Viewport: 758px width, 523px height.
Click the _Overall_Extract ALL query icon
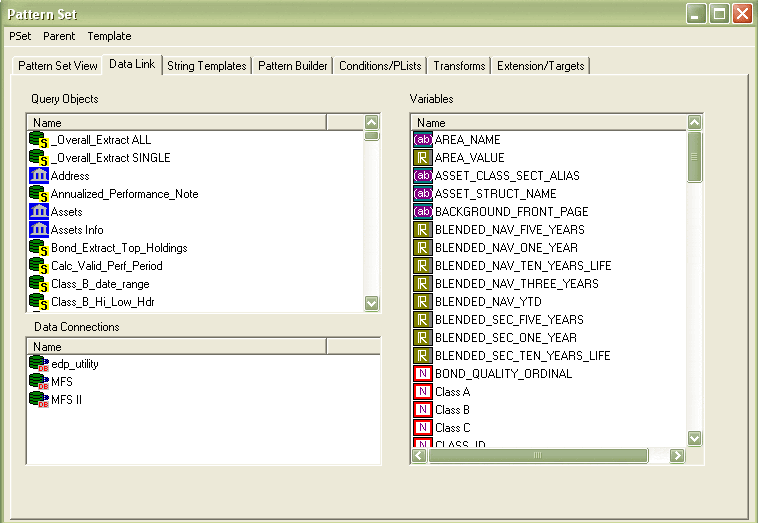39,140
